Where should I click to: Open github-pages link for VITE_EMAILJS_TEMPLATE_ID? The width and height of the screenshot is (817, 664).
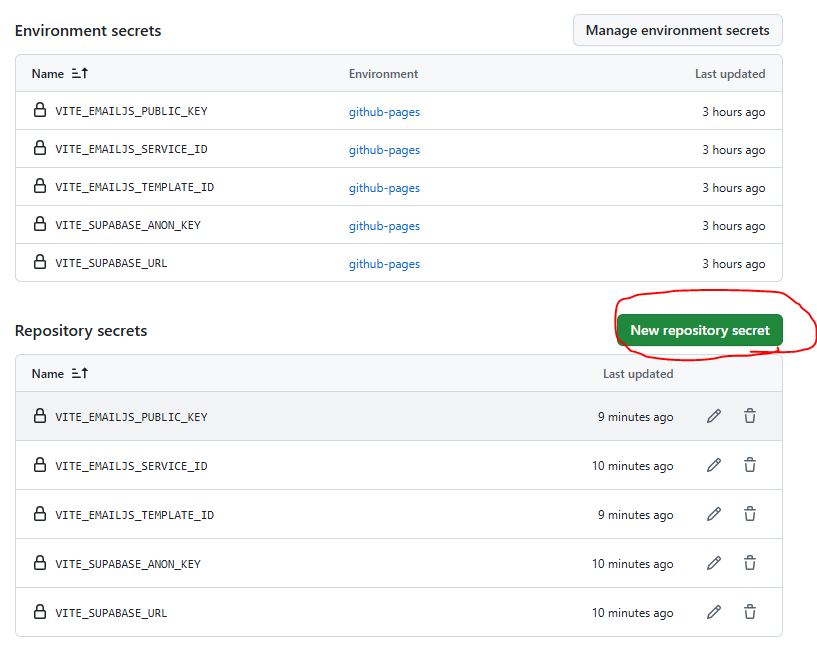pos(384,188)
